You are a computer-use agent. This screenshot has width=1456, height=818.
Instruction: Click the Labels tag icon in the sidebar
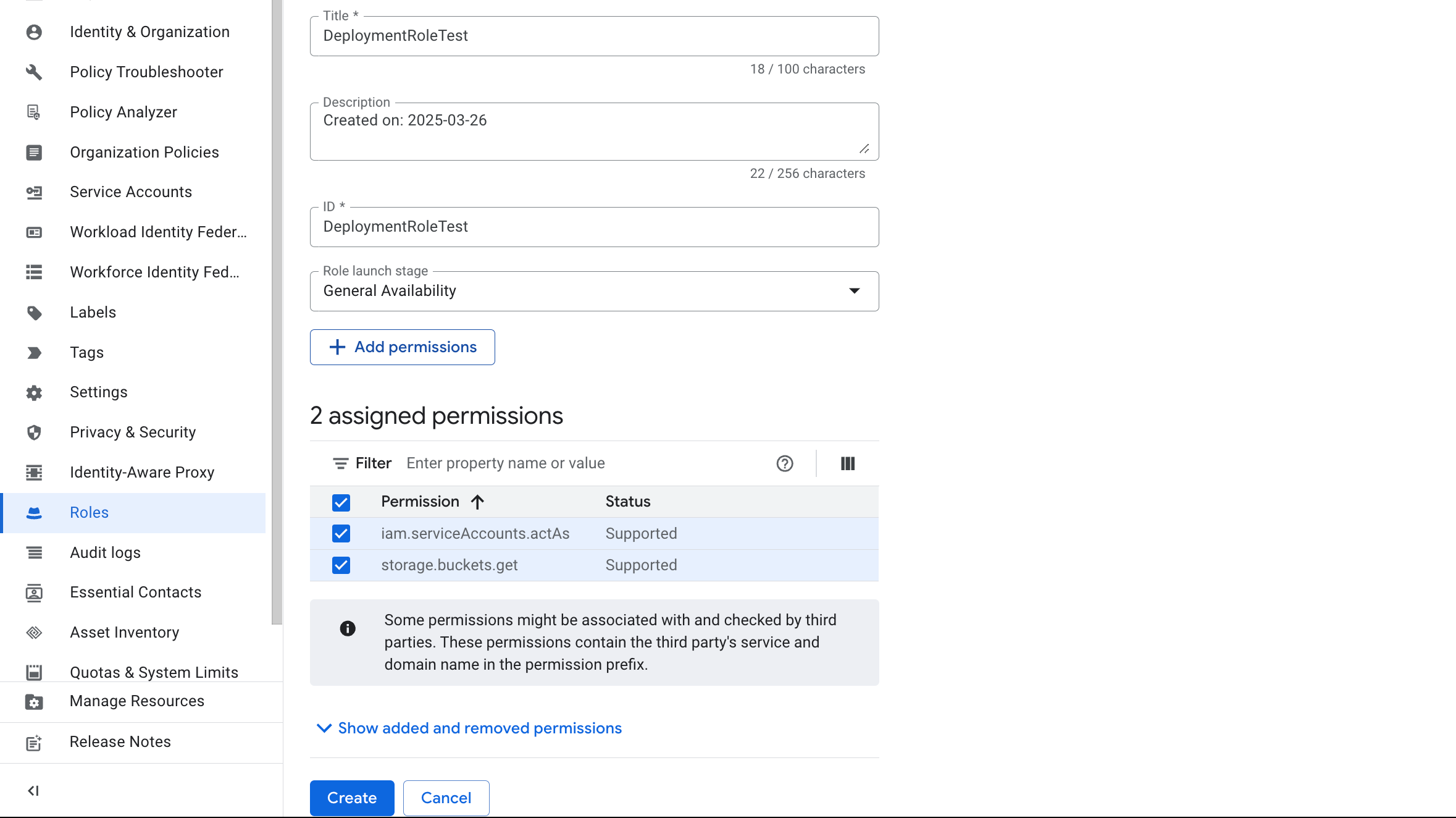pos(34,313)
